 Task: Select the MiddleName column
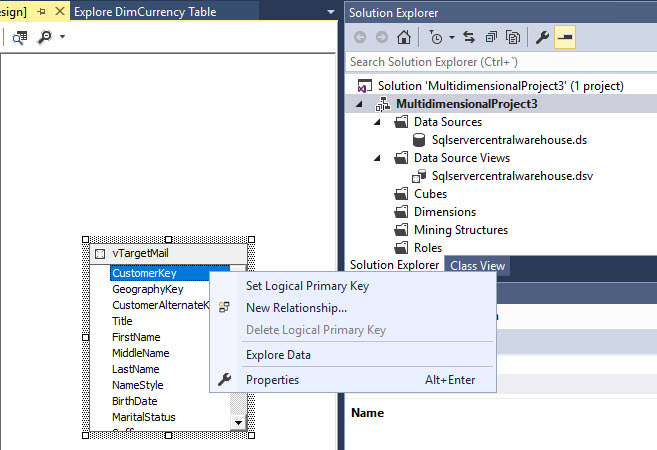[x=140, y=353]
